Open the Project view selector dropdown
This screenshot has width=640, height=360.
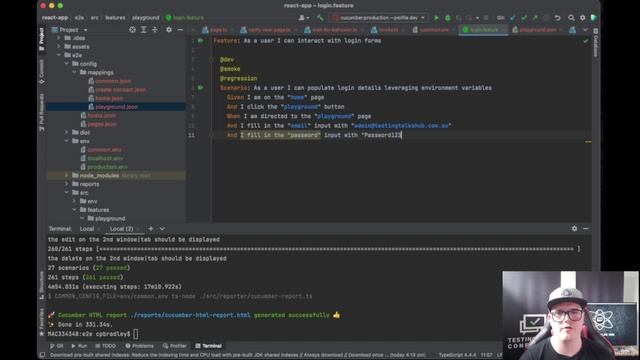pyautogui.click(x=69, y=30)
